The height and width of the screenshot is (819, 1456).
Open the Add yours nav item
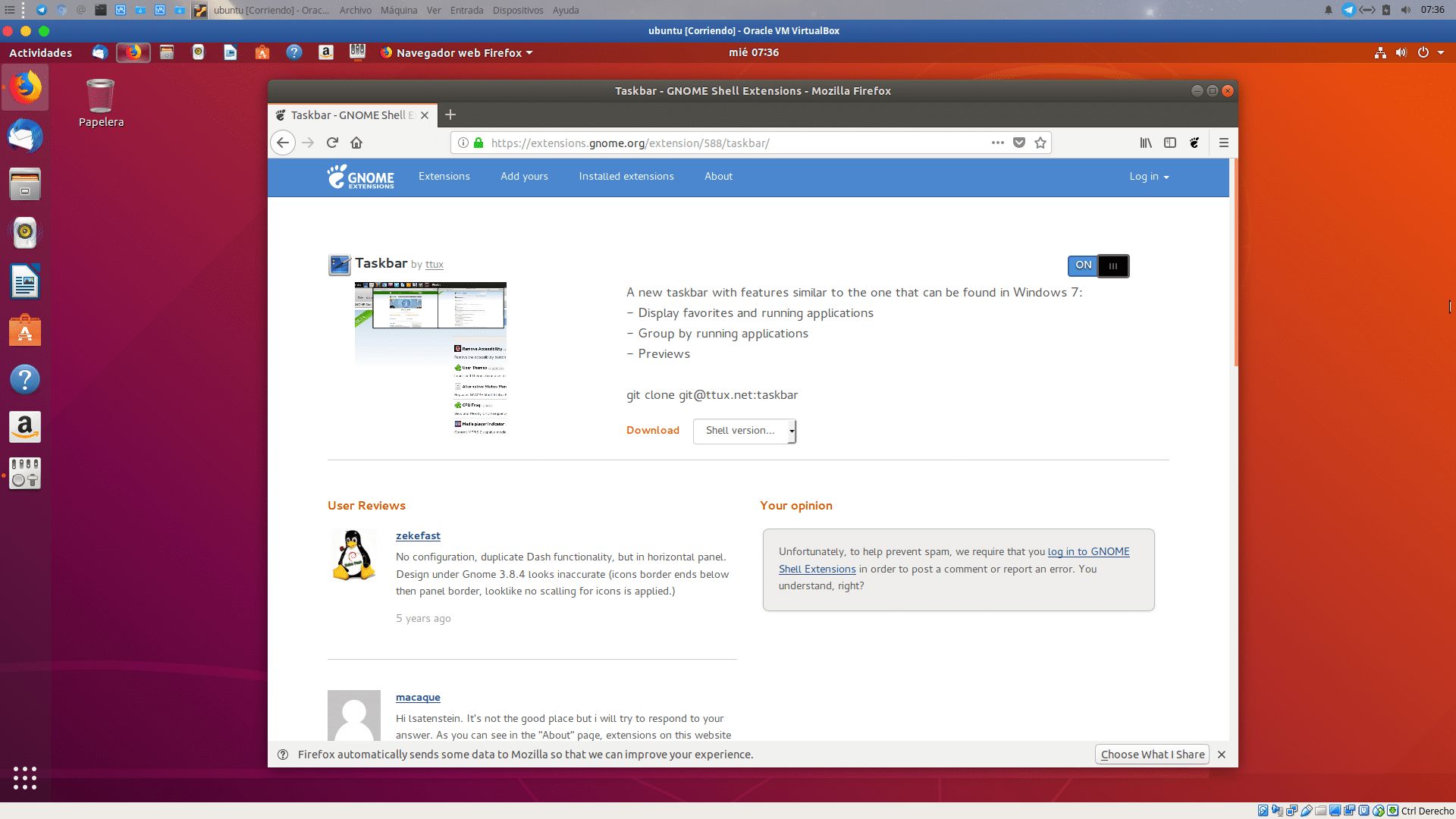[x=524, y=177]
